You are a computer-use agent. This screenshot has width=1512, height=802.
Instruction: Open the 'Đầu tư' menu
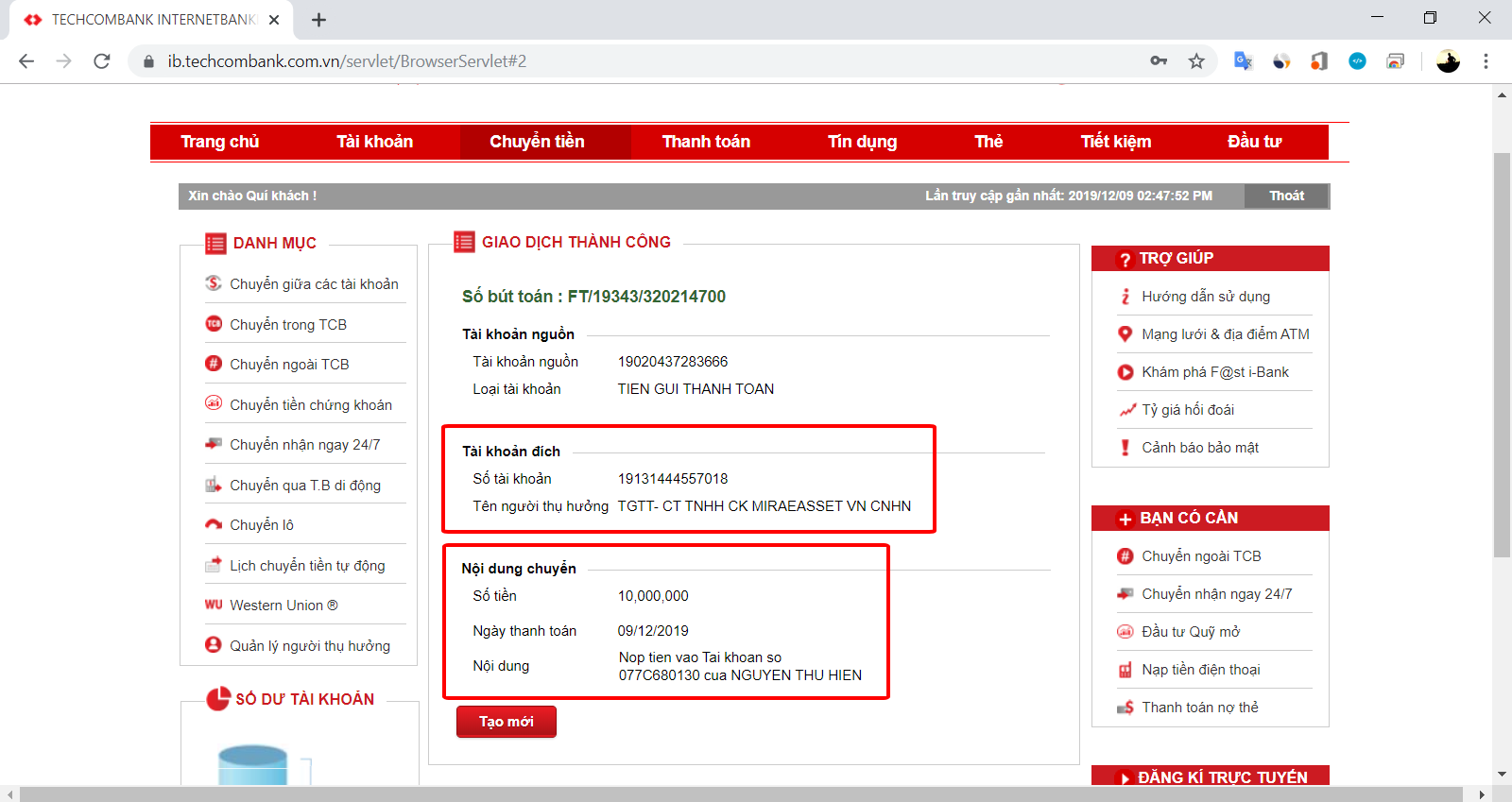1254,142
